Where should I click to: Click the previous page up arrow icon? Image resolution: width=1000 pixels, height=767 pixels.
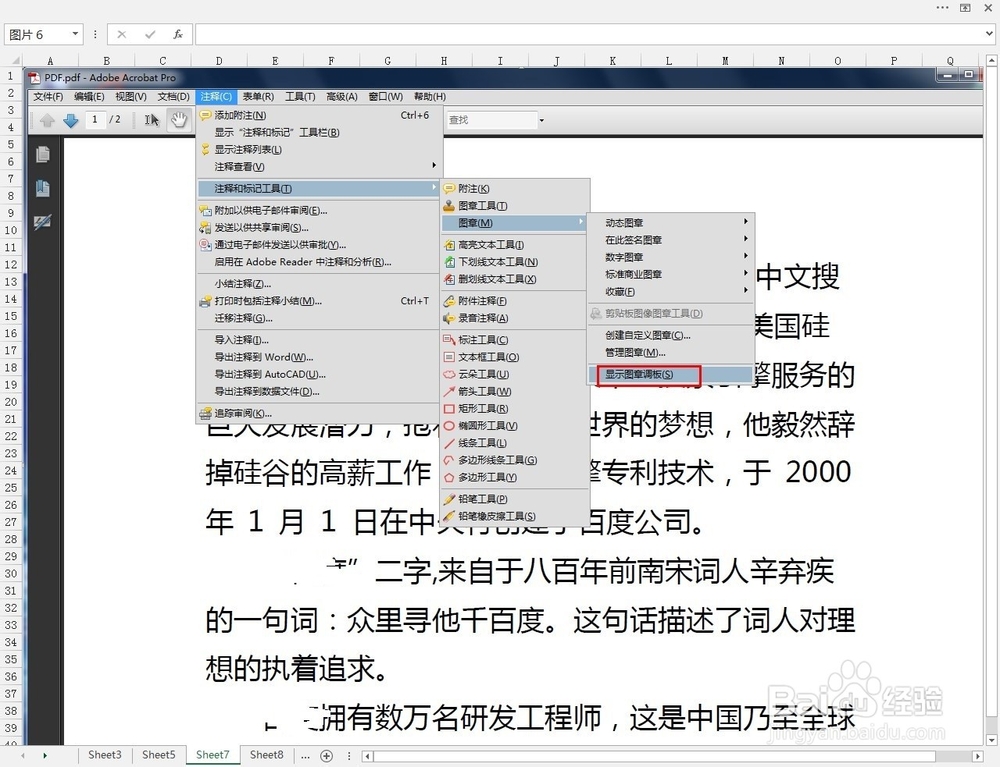point(47,120)
